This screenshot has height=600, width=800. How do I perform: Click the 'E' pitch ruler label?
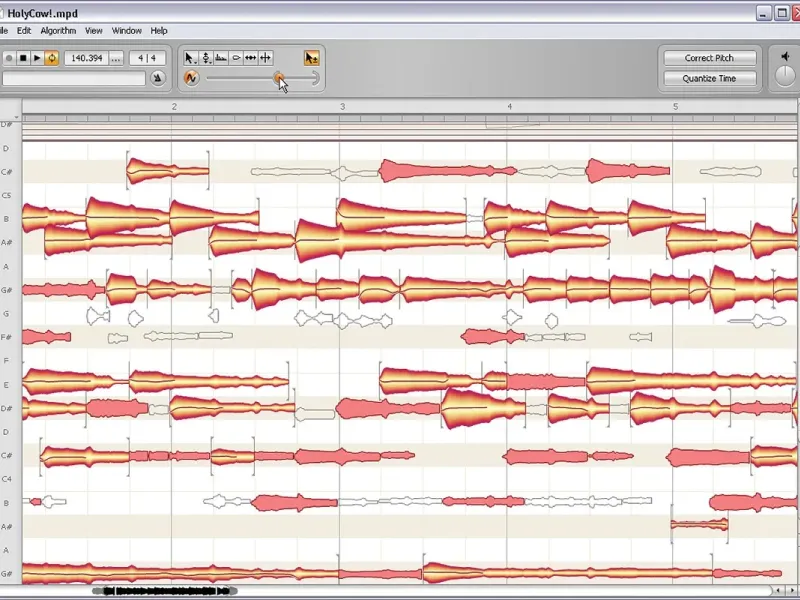coord(6,385)
